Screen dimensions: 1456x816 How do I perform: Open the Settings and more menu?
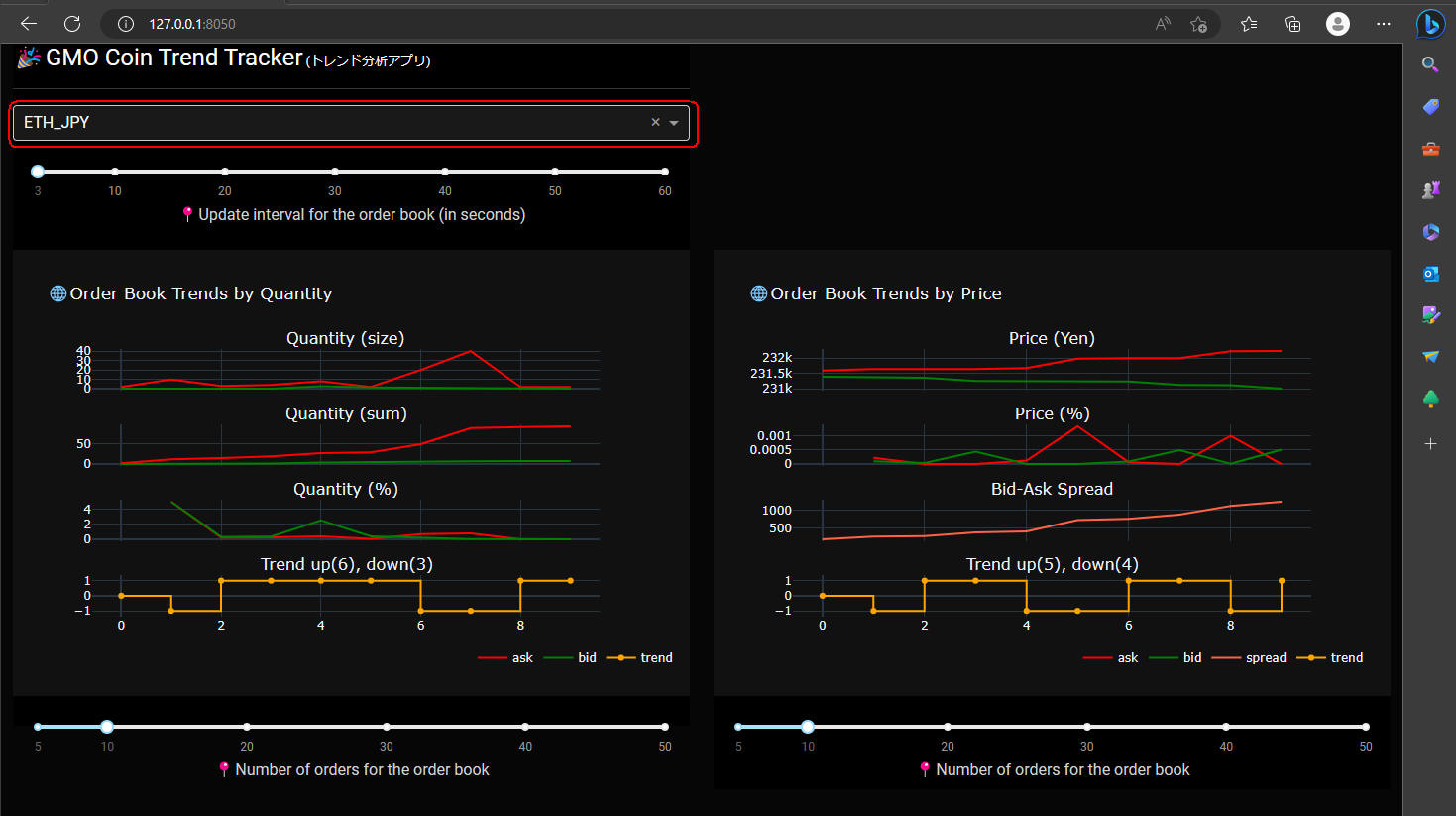click(x=1384, y=24)
